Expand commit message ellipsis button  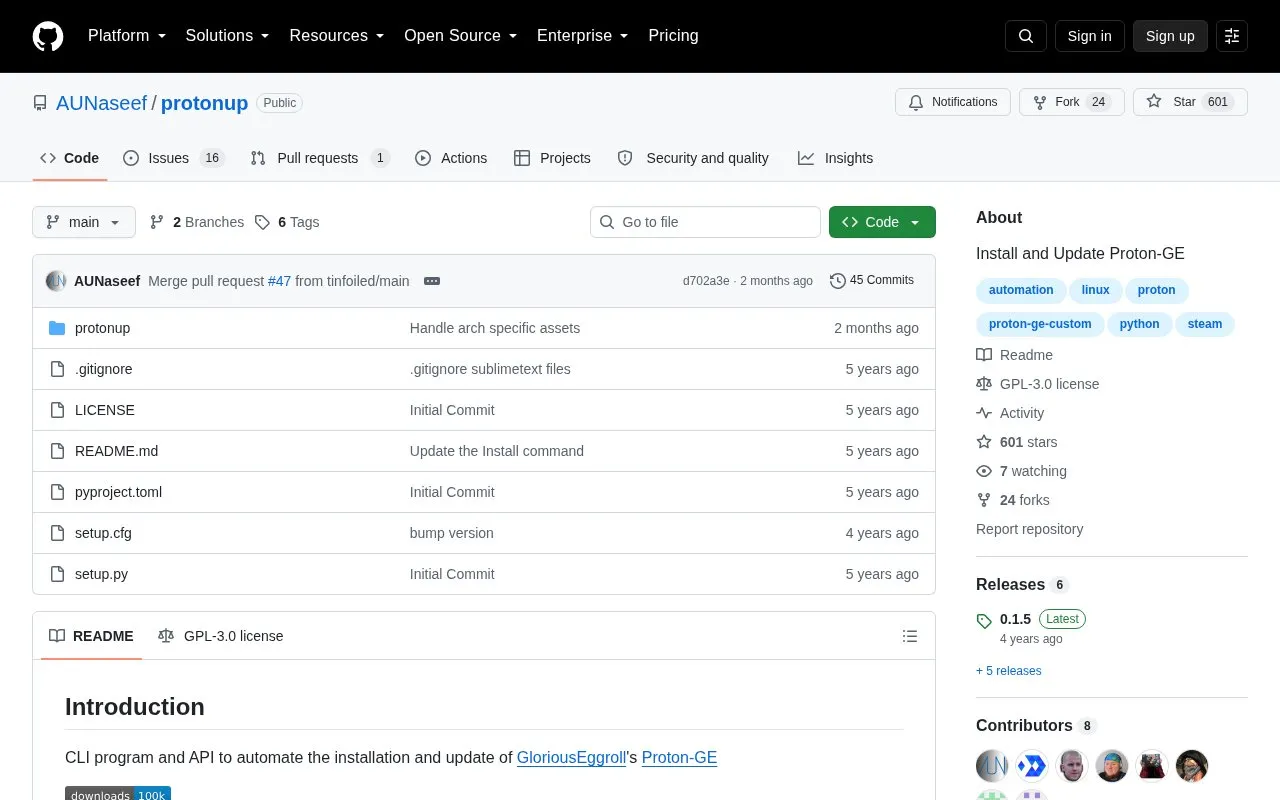pyautogui.click(x=432, y=281)
